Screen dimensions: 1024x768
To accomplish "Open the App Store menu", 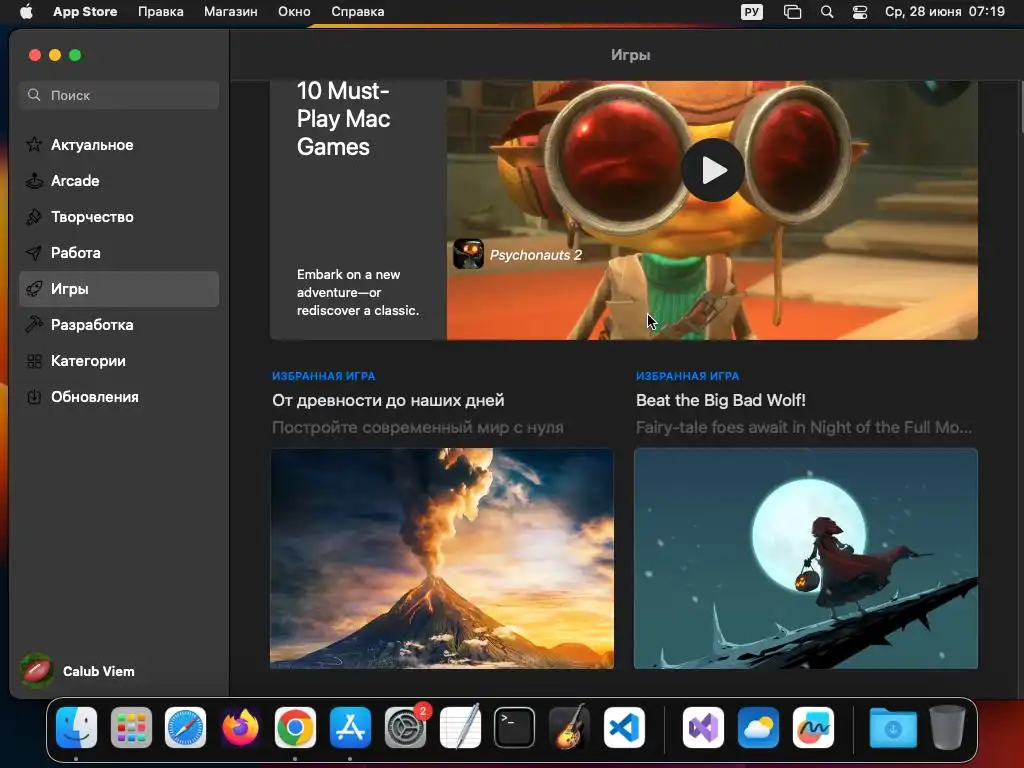I will pyautogui.click(x=85, y=12).
